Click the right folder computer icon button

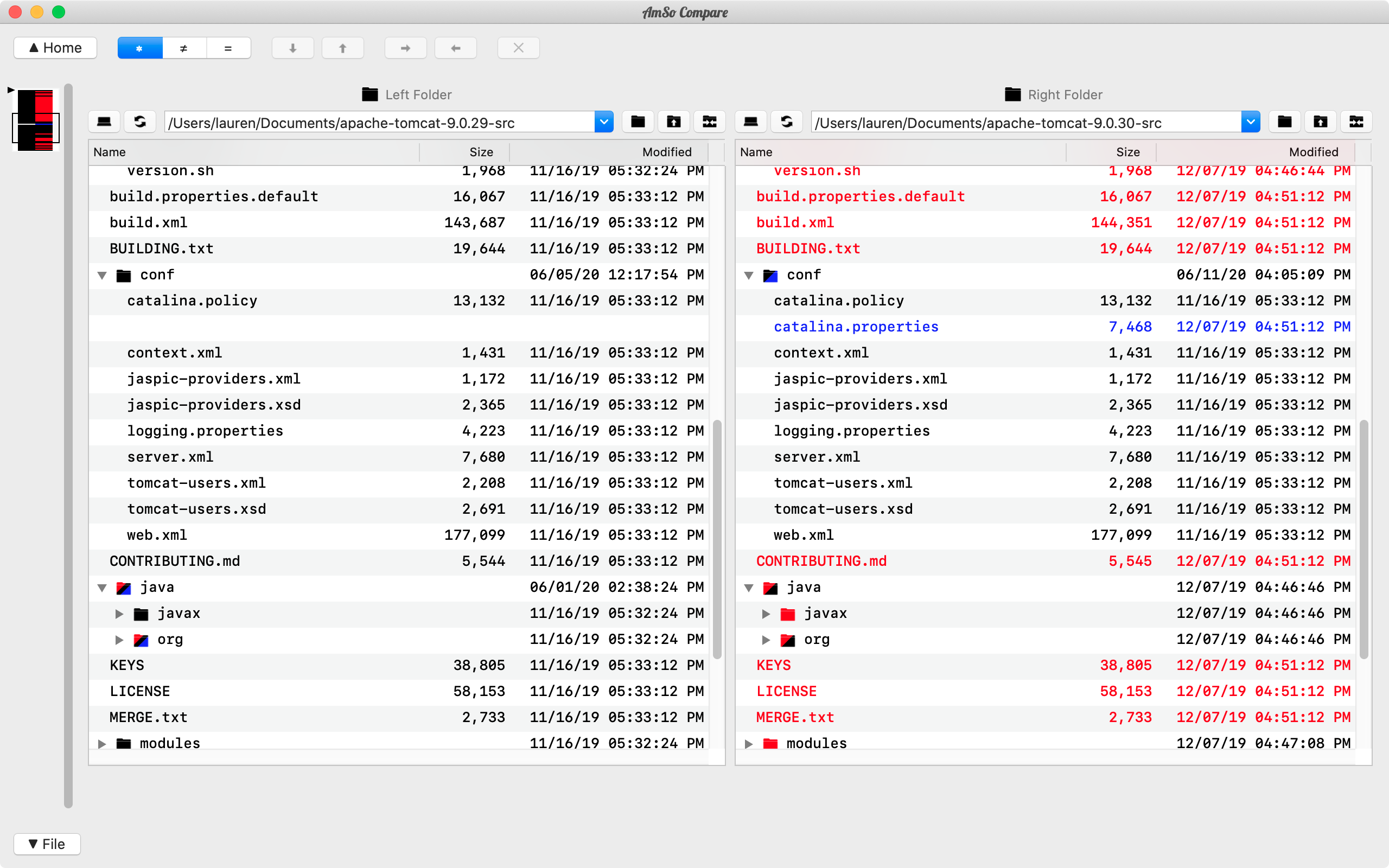tap(751, 122)
